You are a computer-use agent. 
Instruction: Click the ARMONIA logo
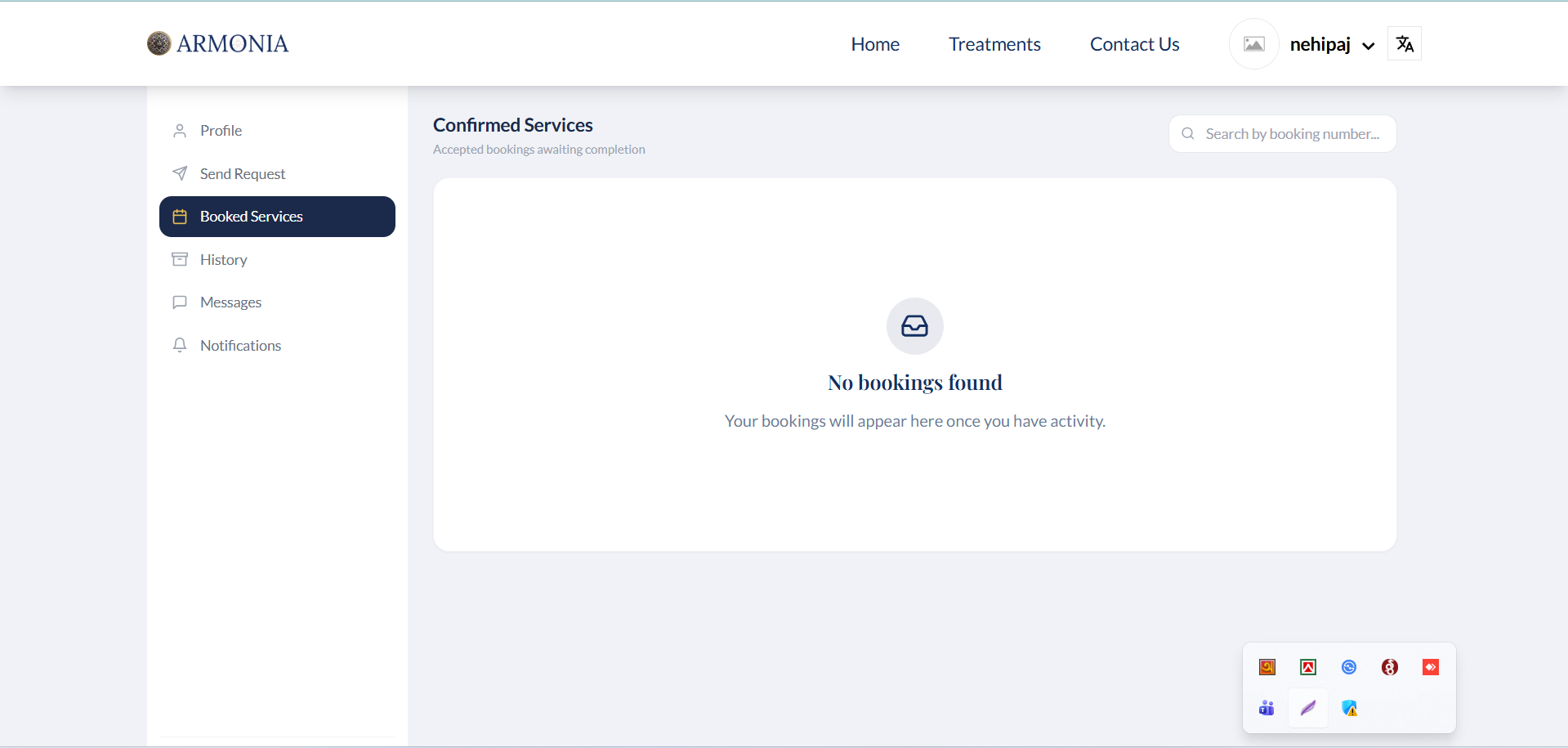[217, 43]
